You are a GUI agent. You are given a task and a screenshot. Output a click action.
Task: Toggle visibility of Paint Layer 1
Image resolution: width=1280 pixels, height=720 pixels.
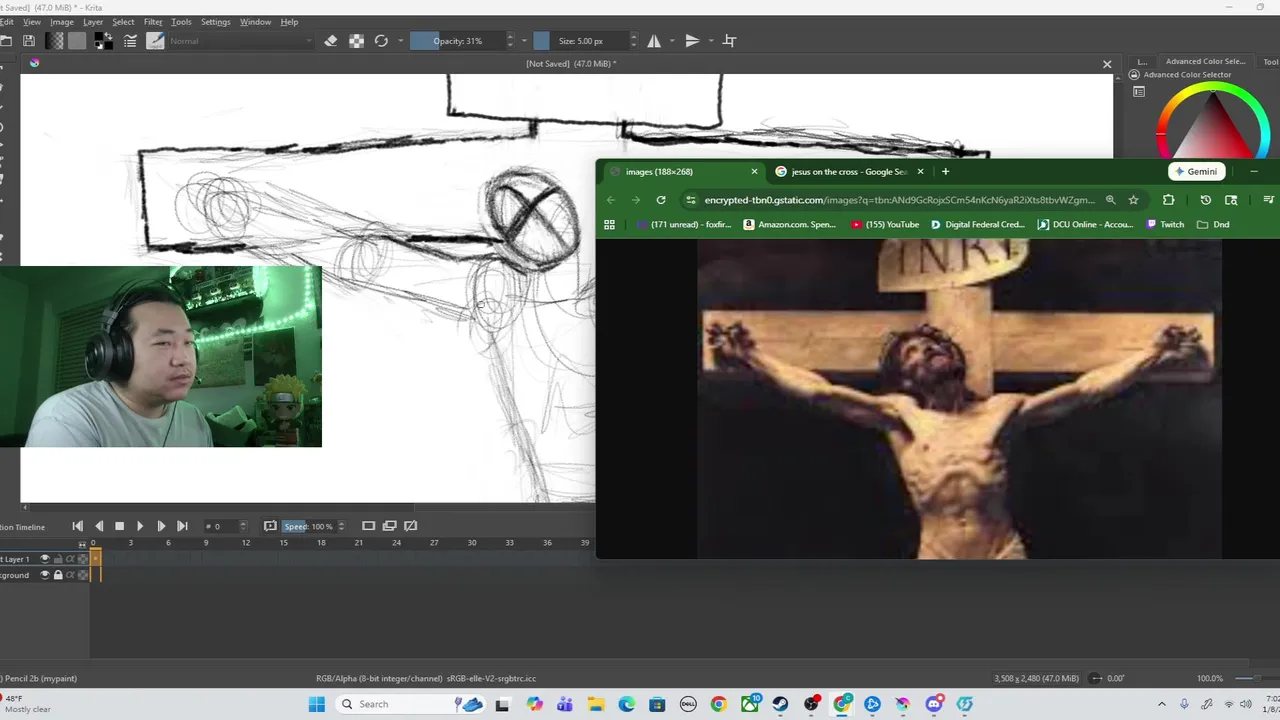pyautogui.click(x=44, y=559)
